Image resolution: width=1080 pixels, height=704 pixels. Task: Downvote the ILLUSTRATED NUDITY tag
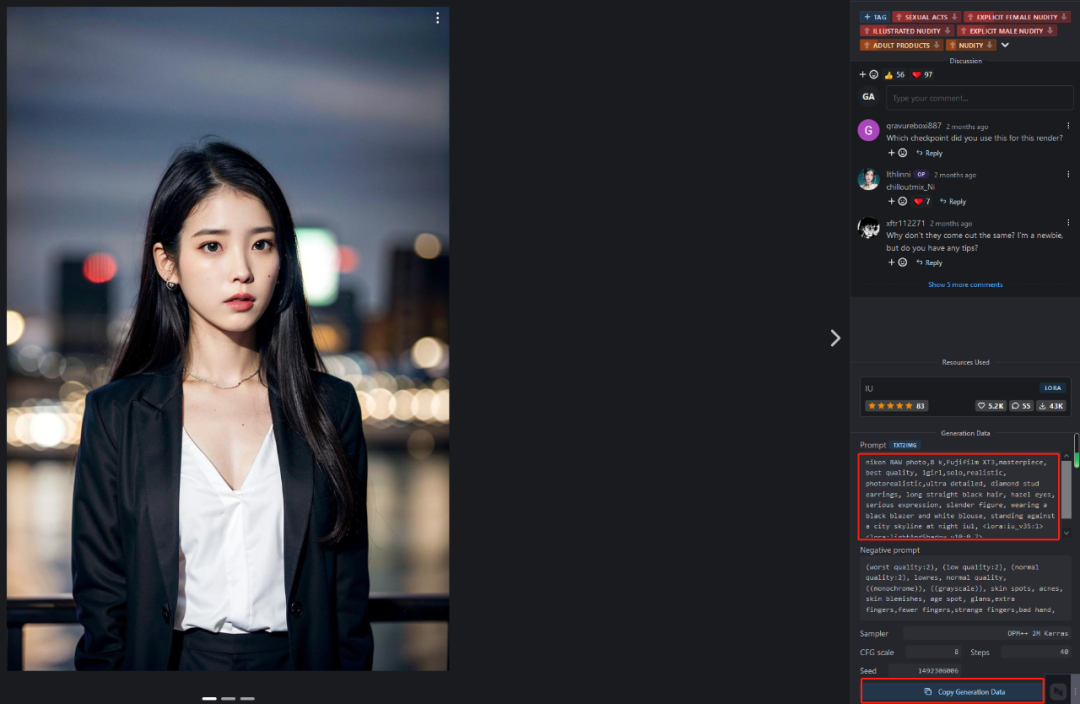pyautogui.click(x=947, y=31)
